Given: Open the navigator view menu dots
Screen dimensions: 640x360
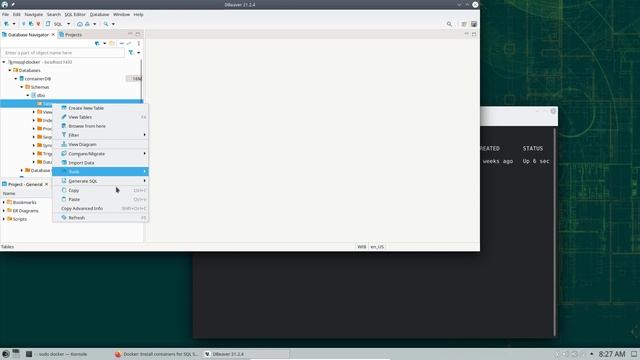Looking at the screenshot, I should click(x=139, y=43).
